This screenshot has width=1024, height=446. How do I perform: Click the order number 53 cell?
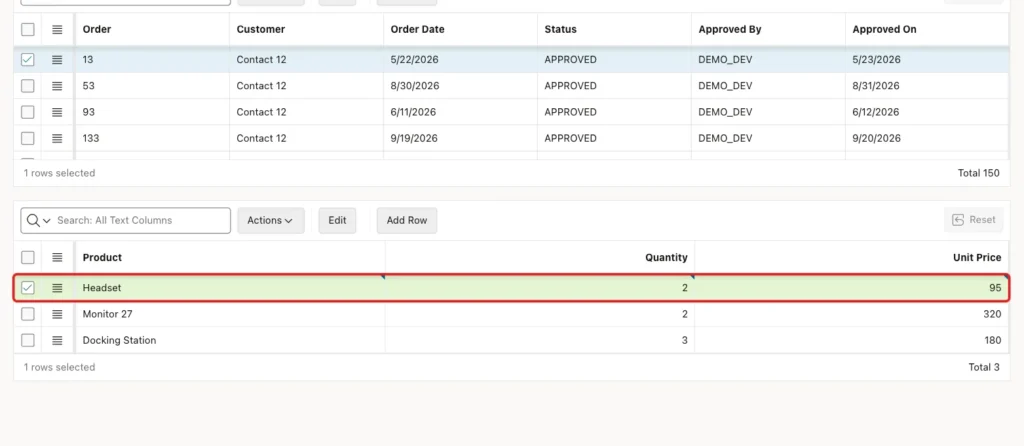[x=152, y=86]
